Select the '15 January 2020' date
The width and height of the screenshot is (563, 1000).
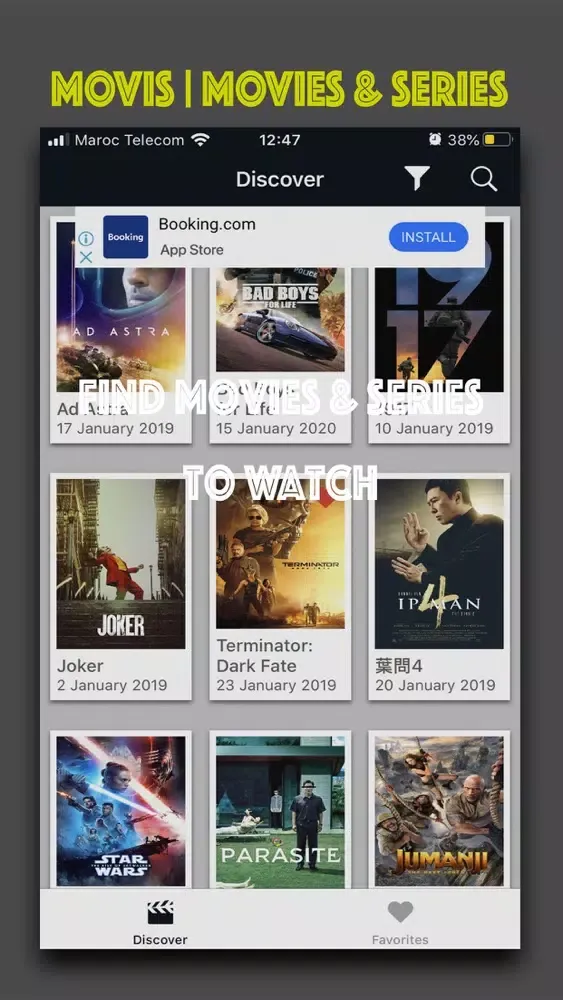276,428
